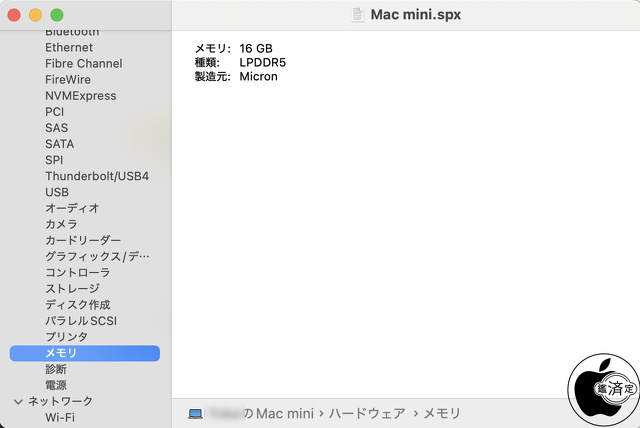The image size is (640, 428).
Task: Click the 製造元: label
Action: click(213, 77)
